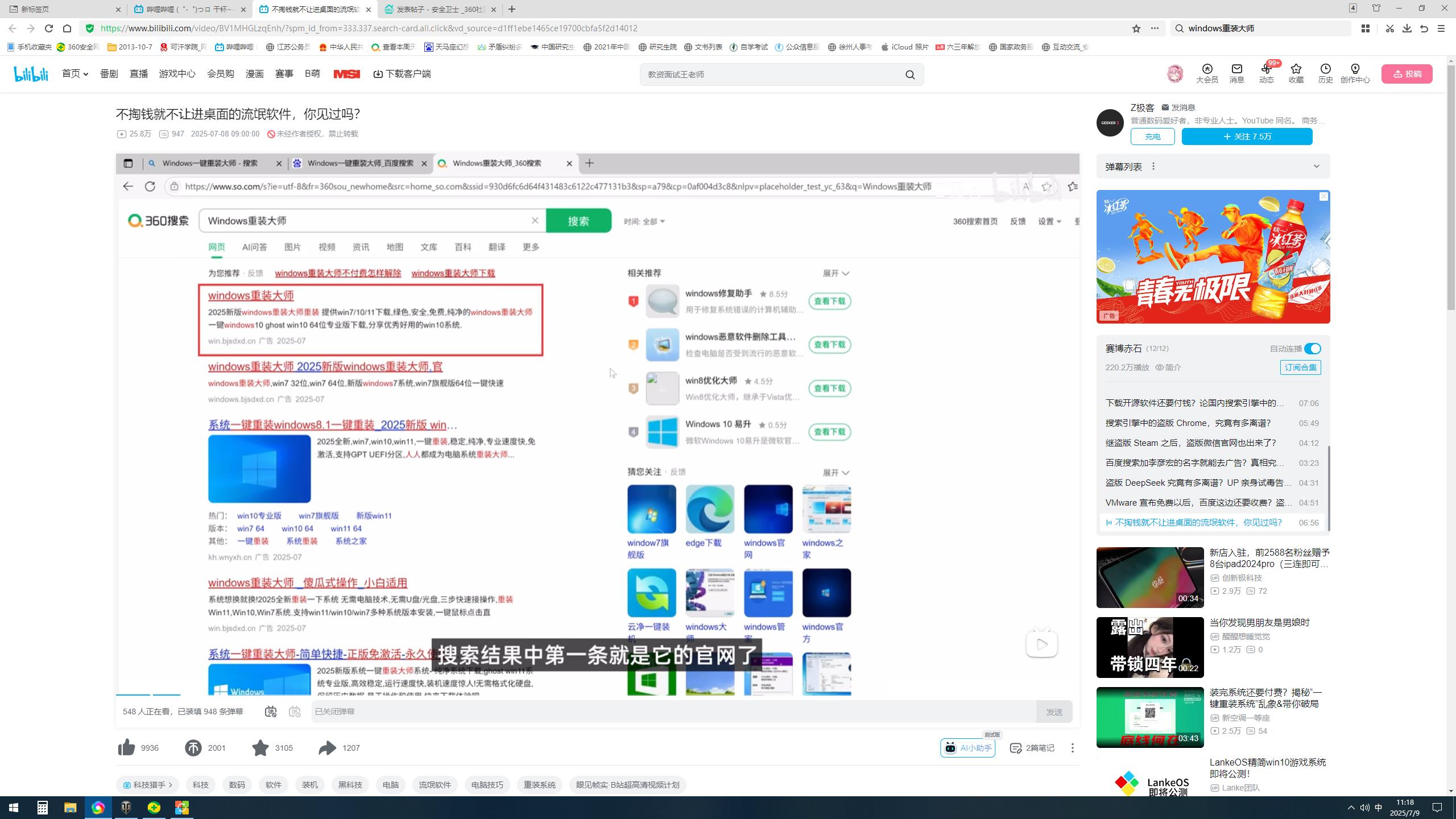
Task: Click the share arrow icon
Action: (328, 747)
